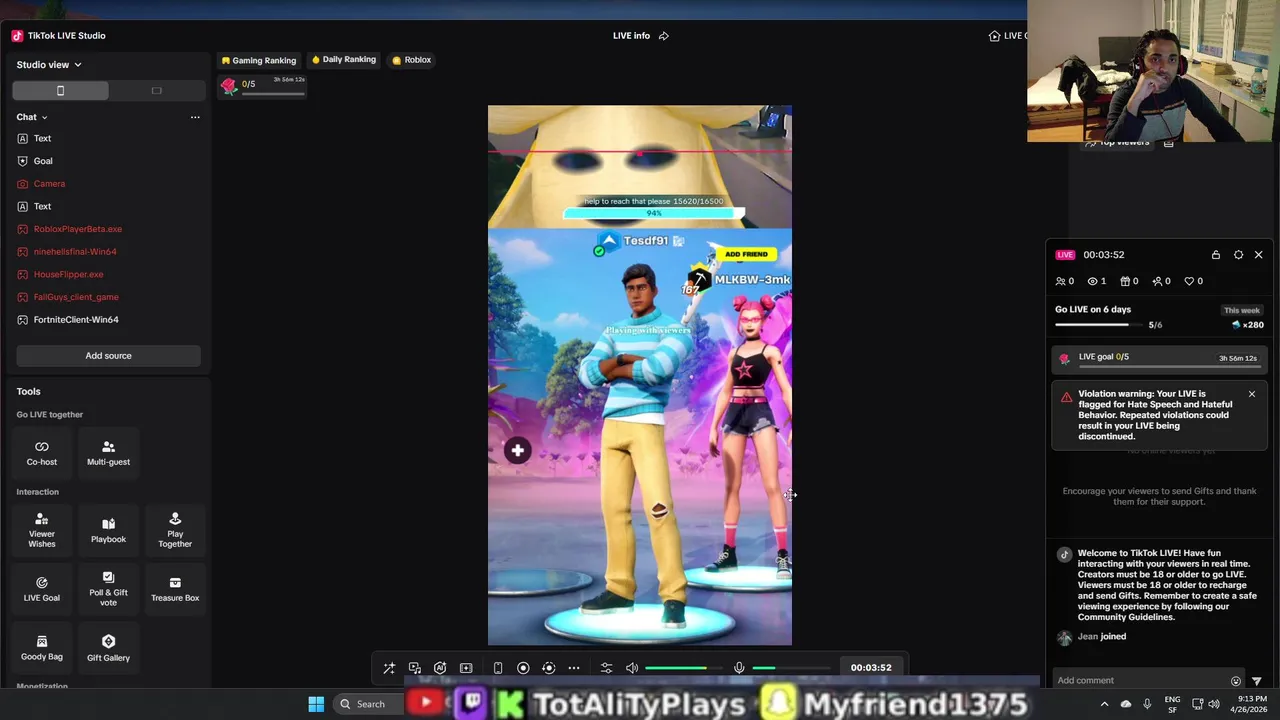Launch the Play Together tool

tap(175, 530)
